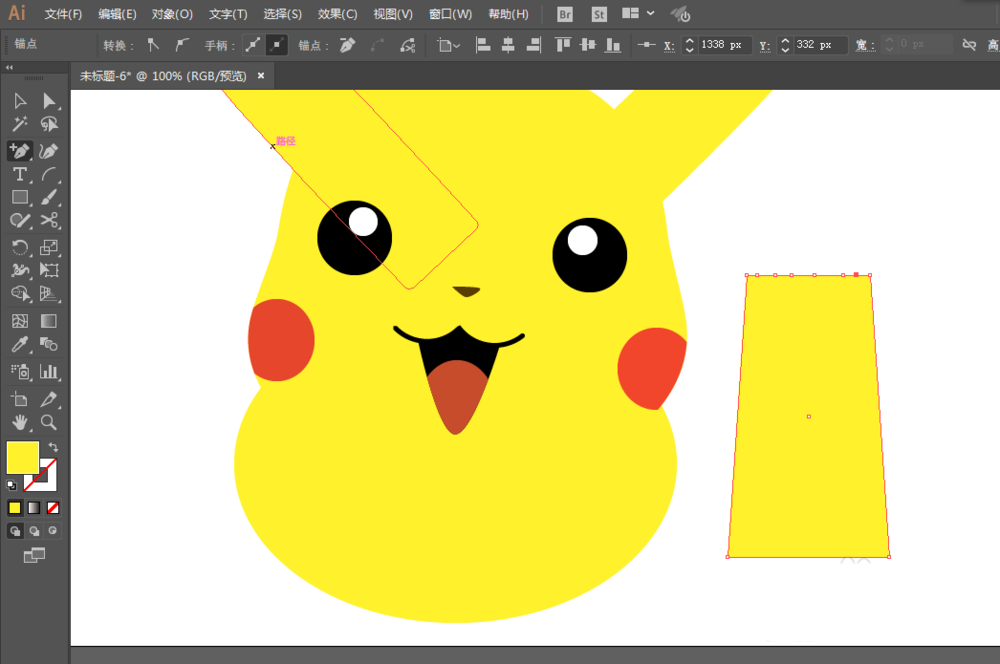Open the 编辑(E) menu
Screen dimensions: 1000x664
coord(117,14)
